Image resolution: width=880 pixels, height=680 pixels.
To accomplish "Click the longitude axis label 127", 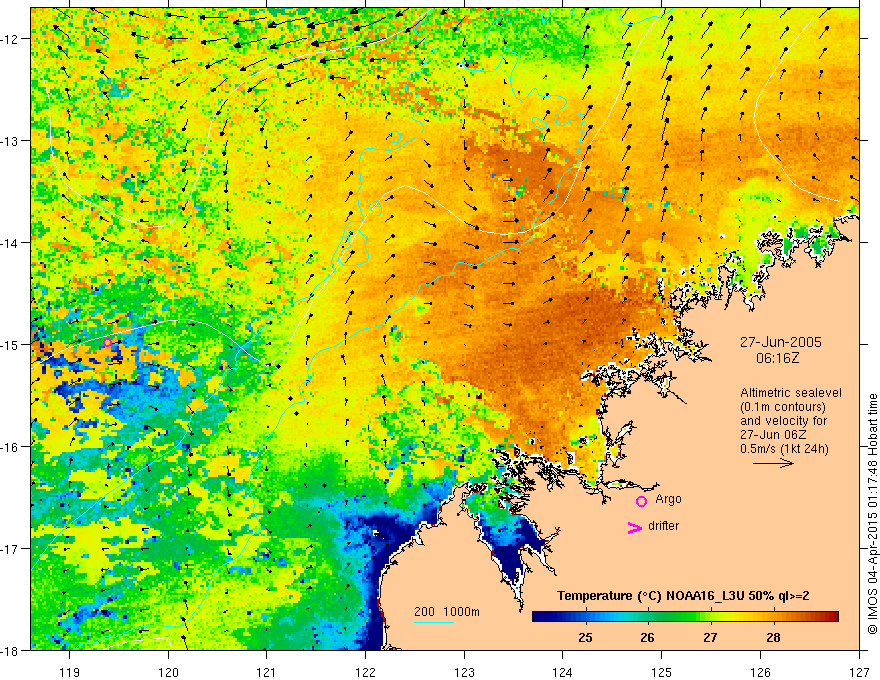I will [x=859, y=672].
